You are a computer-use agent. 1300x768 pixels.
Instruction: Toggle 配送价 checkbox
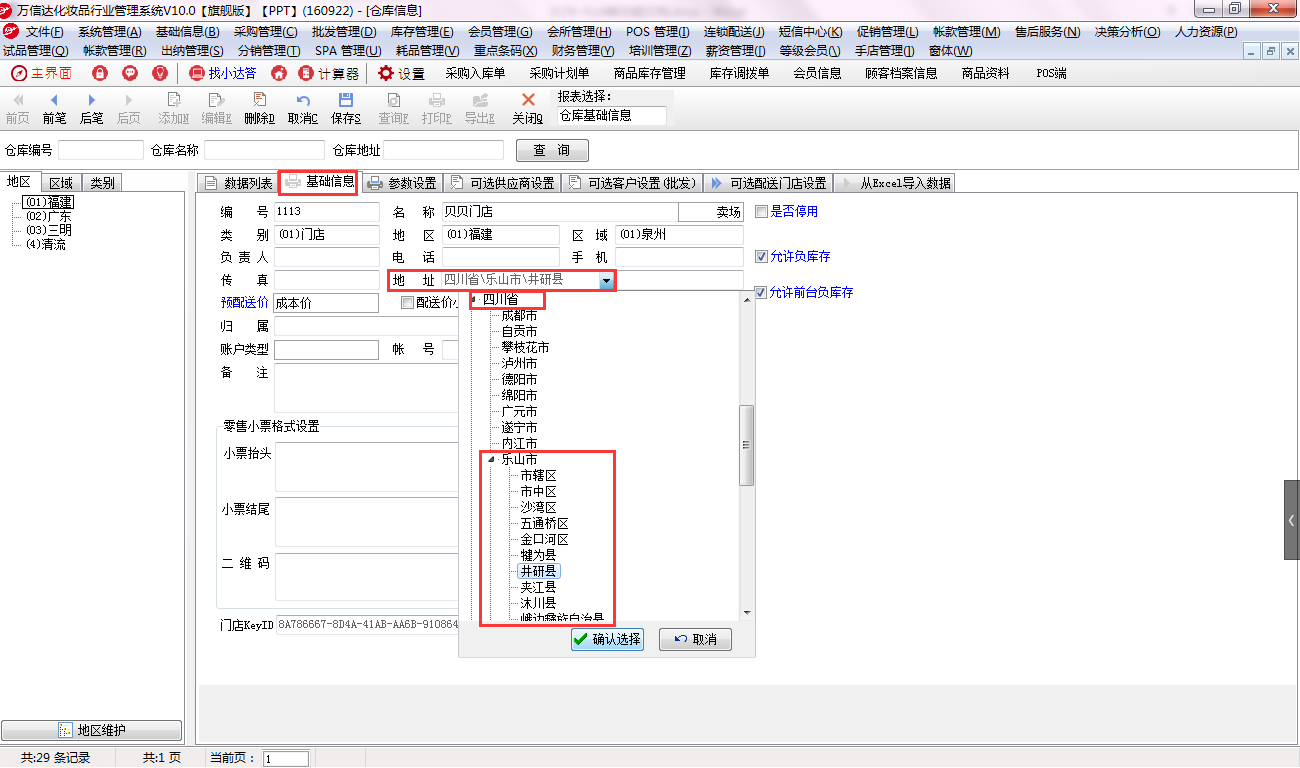click(x=407, y=302)
